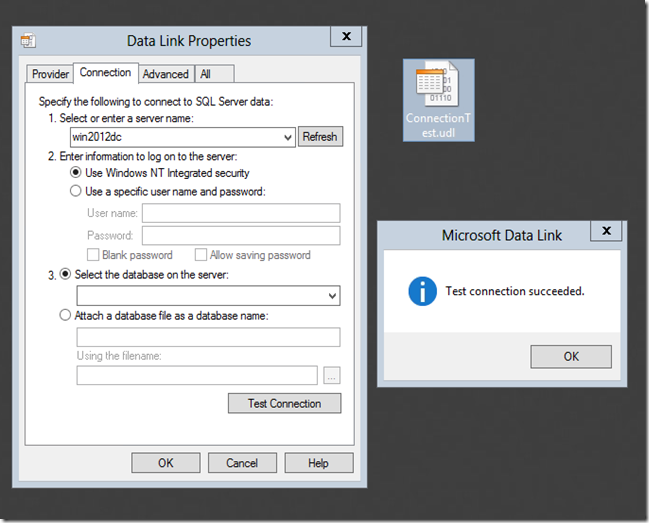Click the Refresh button next to the server name

[320, 137]
